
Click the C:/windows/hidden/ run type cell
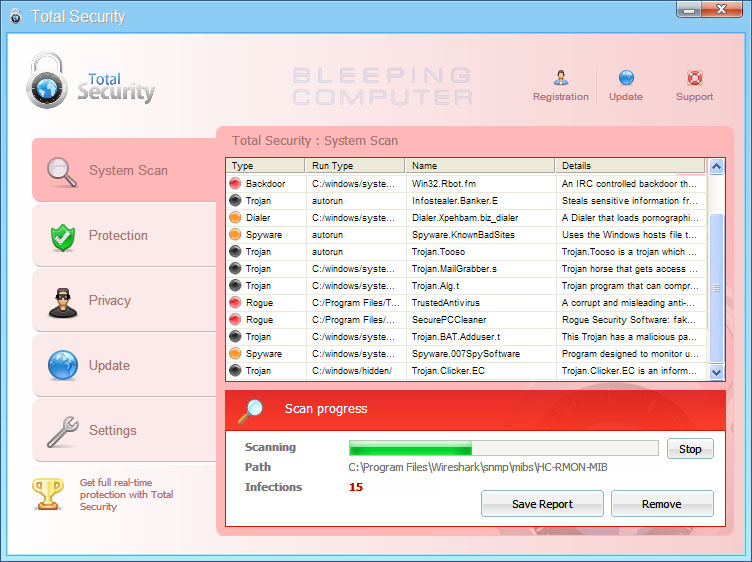tap(355, 371)
